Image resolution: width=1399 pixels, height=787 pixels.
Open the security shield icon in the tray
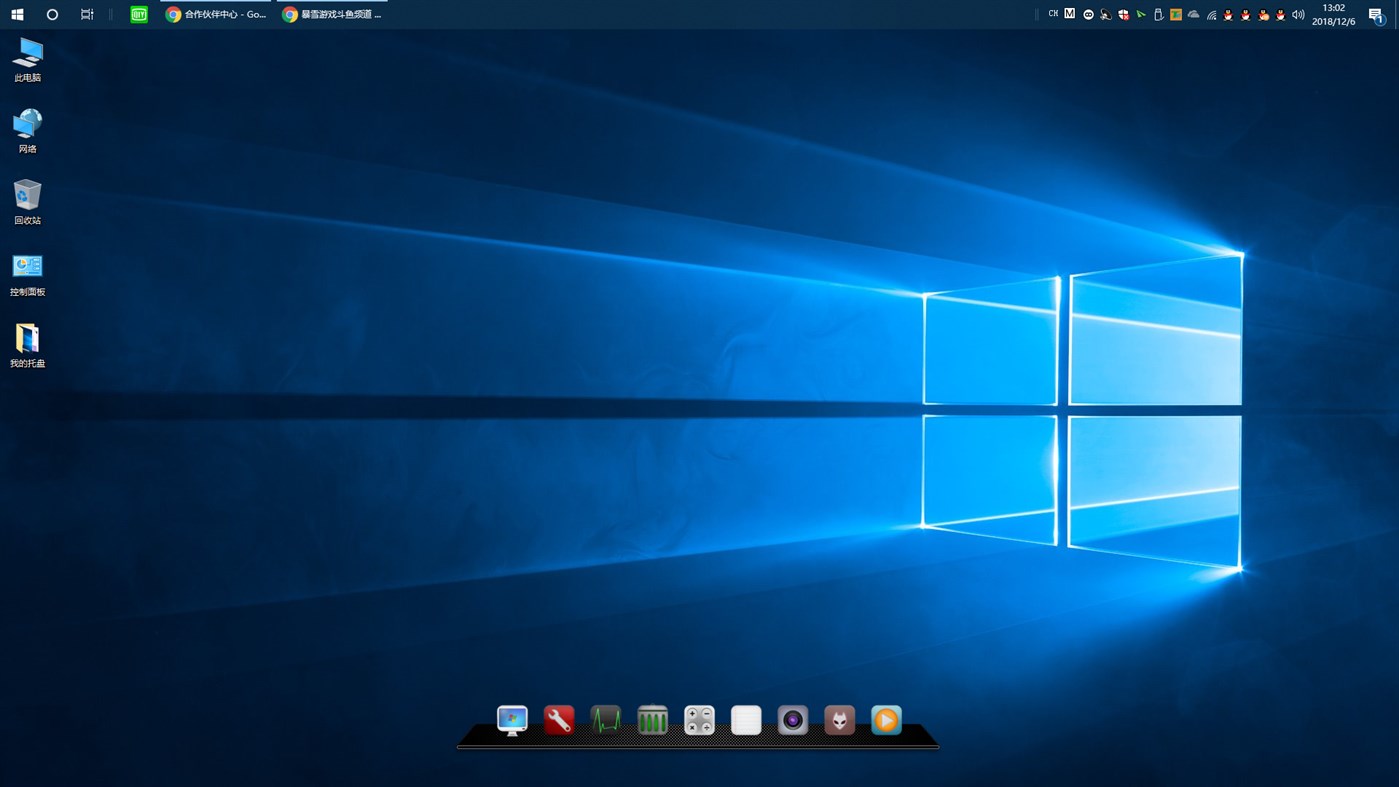(1122, 14)
